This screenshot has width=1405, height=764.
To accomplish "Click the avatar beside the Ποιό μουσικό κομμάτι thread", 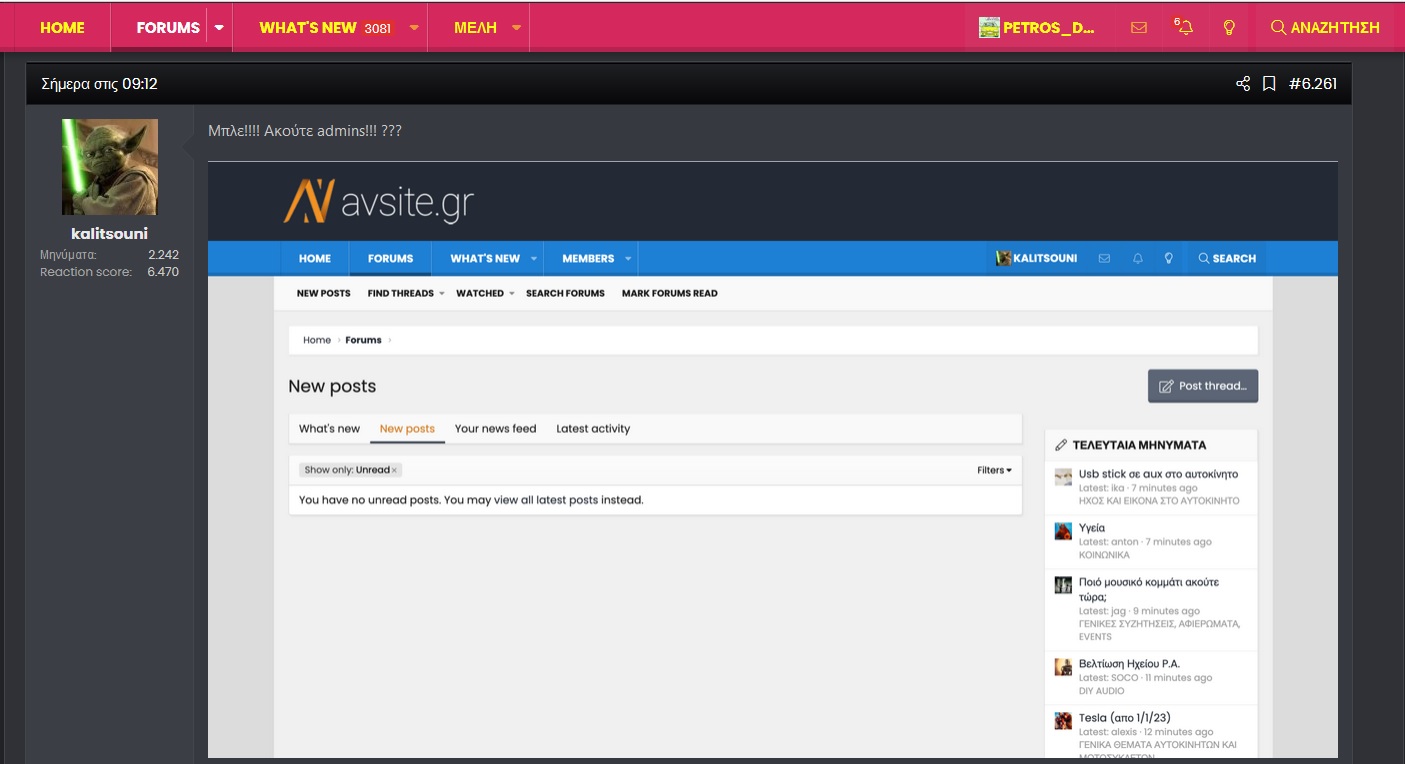I will click(x=1063, y=585).
